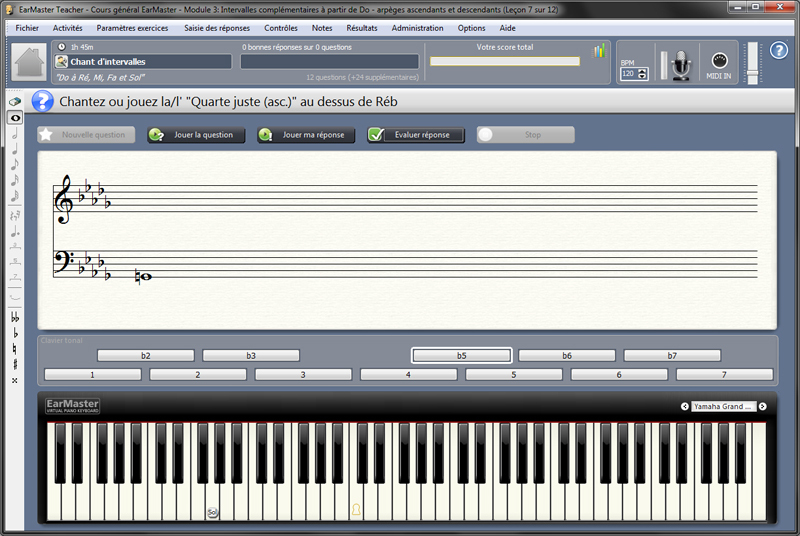
Task: Click the Nouvelle question button
Action: [86, 135]
